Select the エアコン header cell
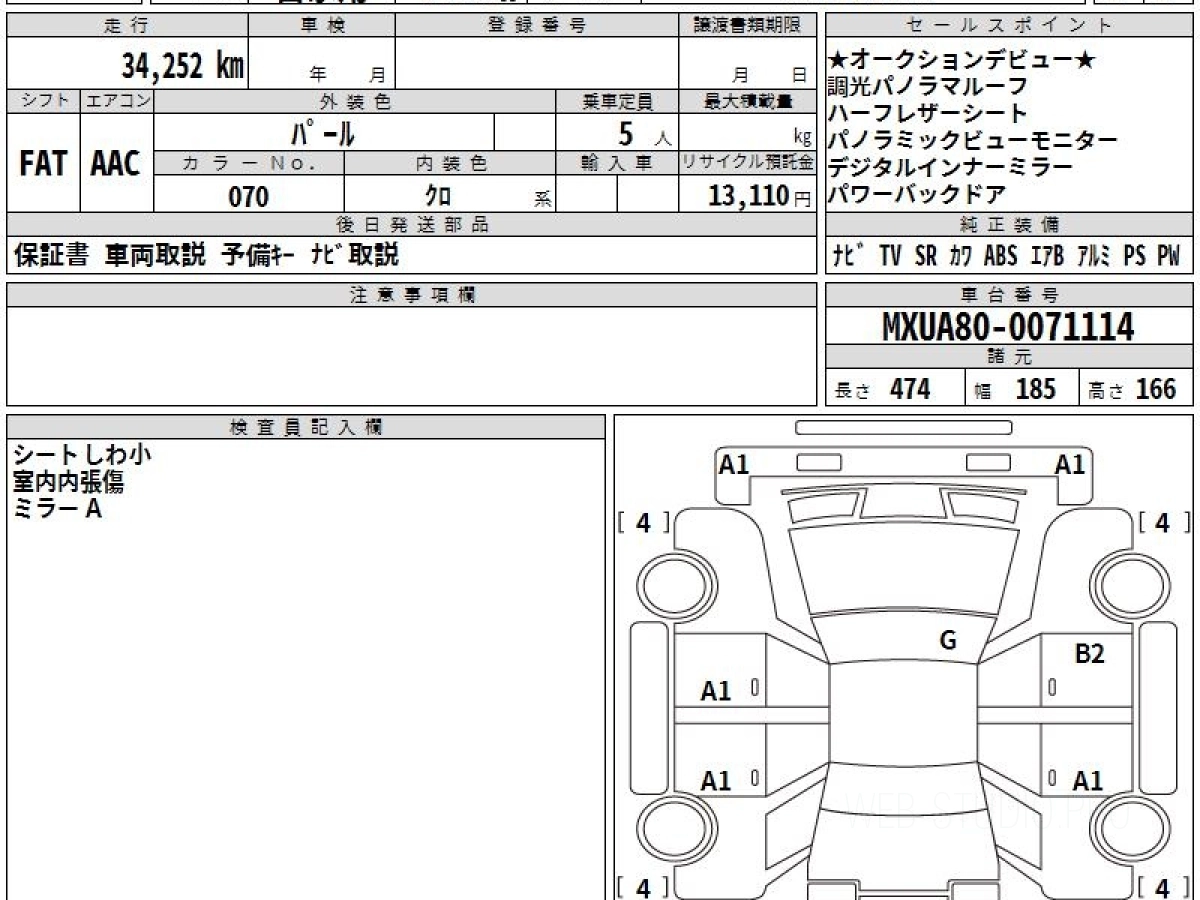1200x900 pixels. (117, 101)
